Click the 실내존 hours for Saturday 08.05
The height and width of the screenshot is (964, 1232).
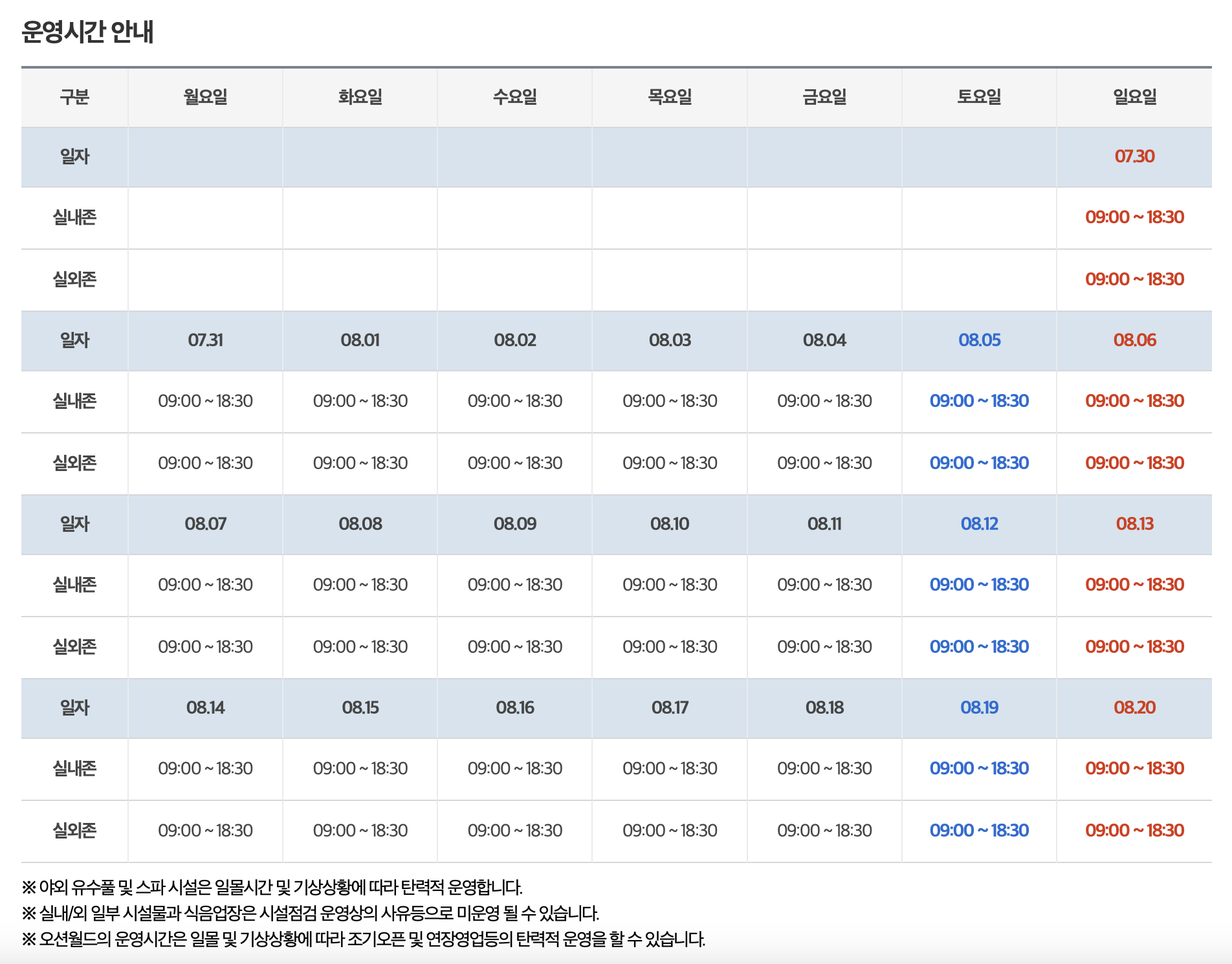point(980,401)
